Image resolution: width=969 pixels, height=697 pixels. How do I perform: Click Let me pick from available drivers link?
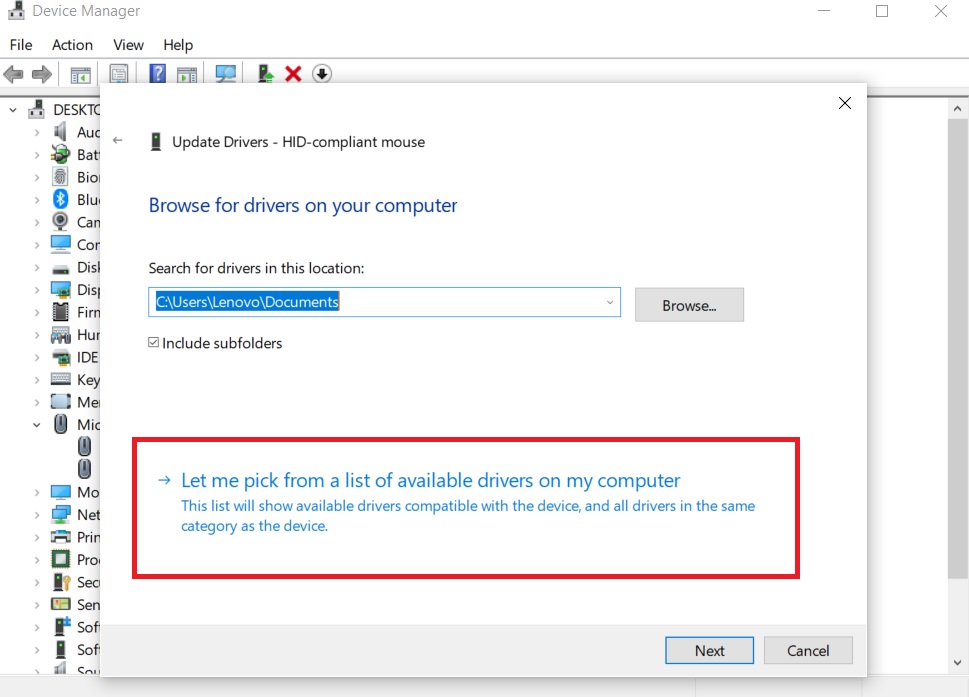[x=430, y=481]
